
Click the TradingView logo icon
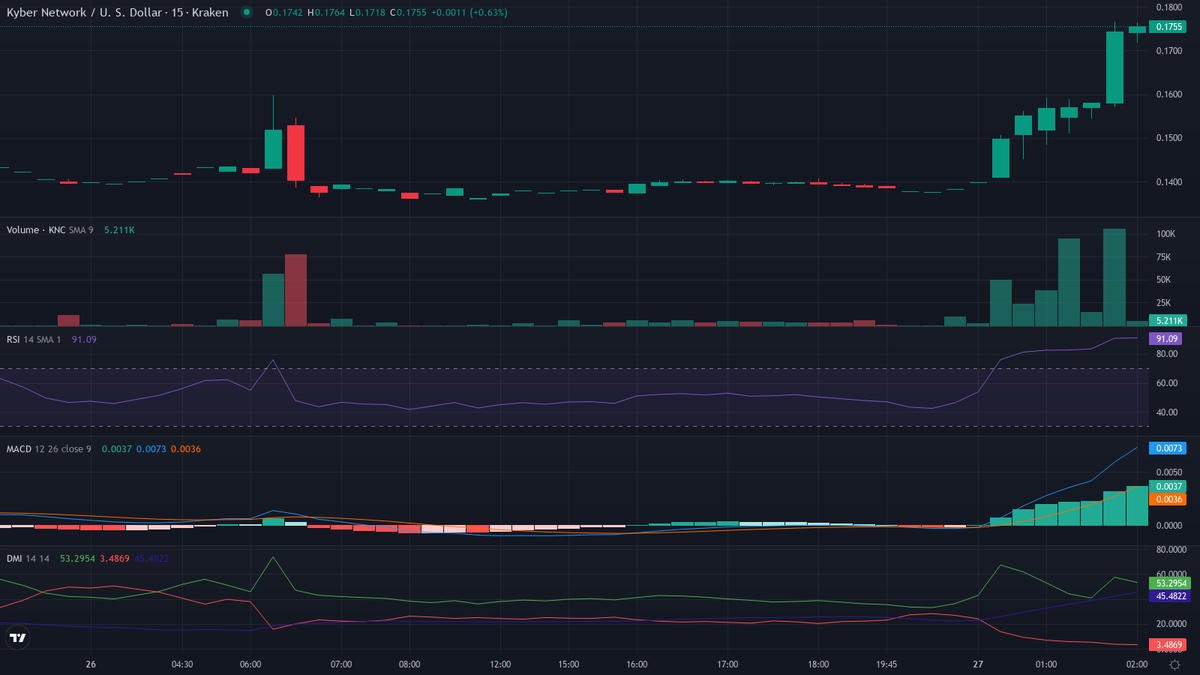(x=18, y=637)
